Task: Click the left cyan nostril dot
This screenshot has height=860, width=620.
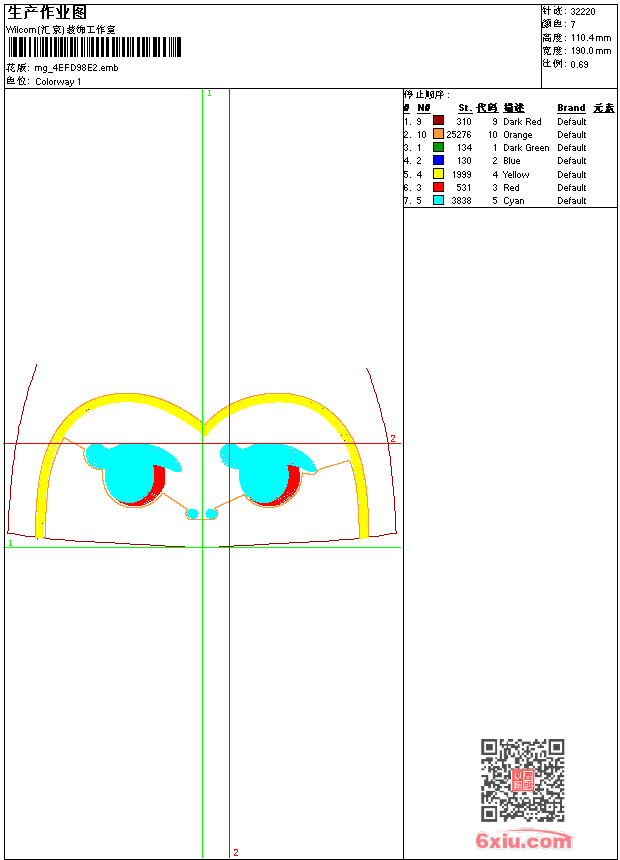Action: tap(193, 514)
